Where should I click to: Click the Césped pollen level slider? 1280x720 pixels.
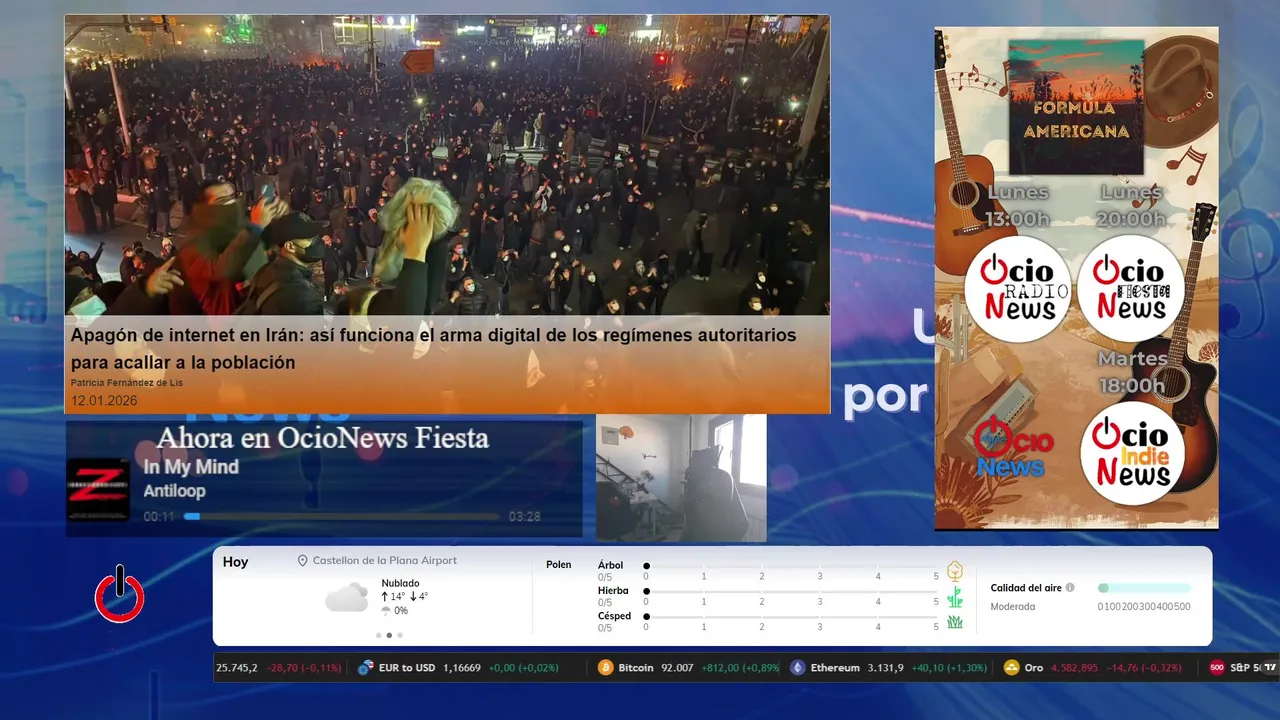coord(792,617)
